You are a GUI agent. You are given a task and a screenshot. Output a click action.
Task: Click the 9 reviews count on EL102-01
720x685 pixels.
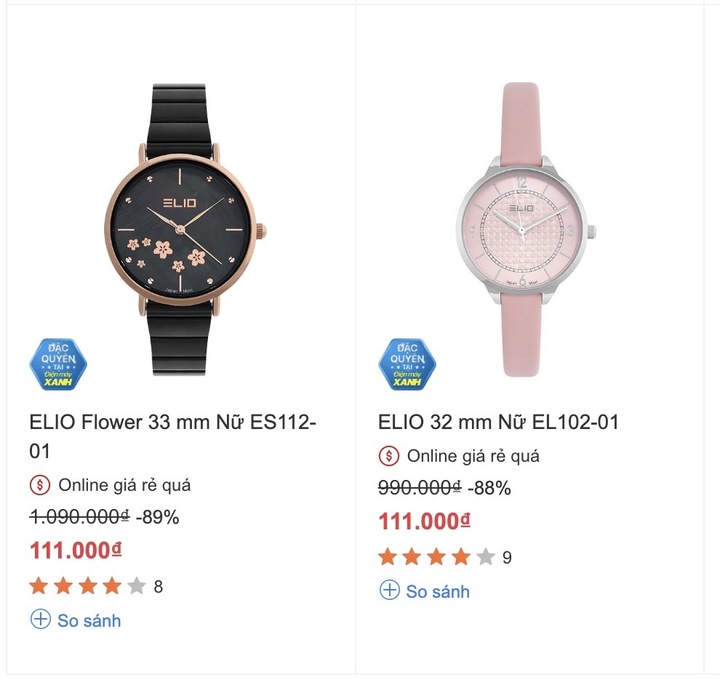pos(507,557)
